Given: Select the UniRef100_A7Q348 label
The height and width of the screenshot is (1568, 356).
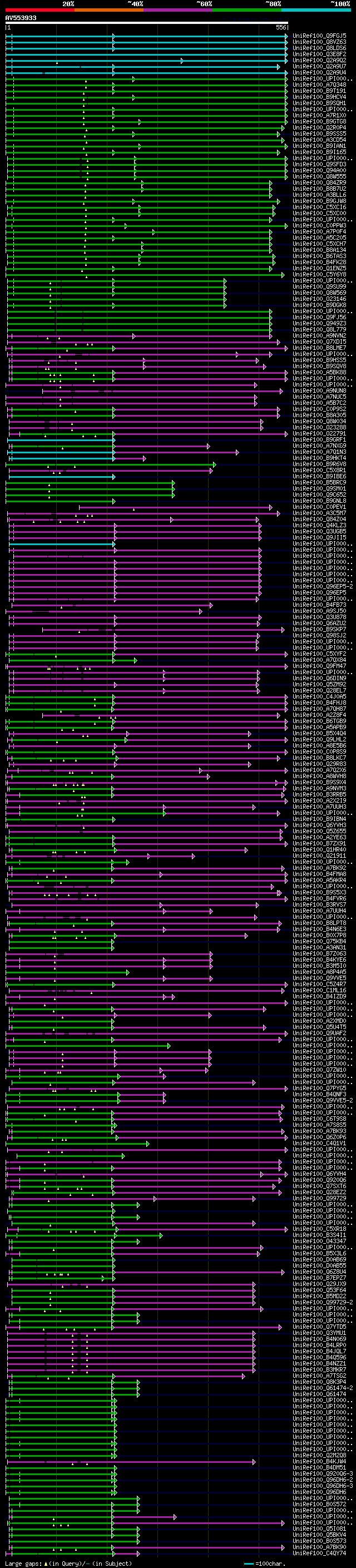Looking at the screenshot, I should click(x=319, y=85).
